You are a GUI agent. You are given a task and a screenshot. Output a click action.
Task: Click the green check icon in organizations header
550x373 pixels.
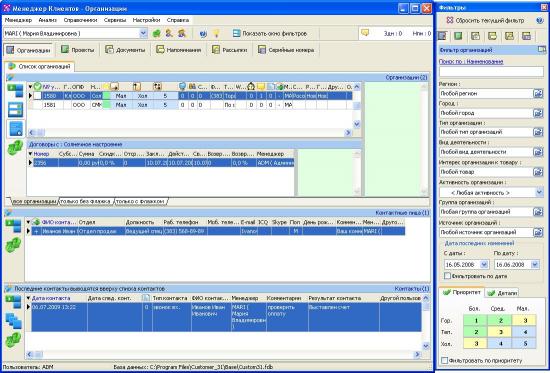click(x=37, y=86)
